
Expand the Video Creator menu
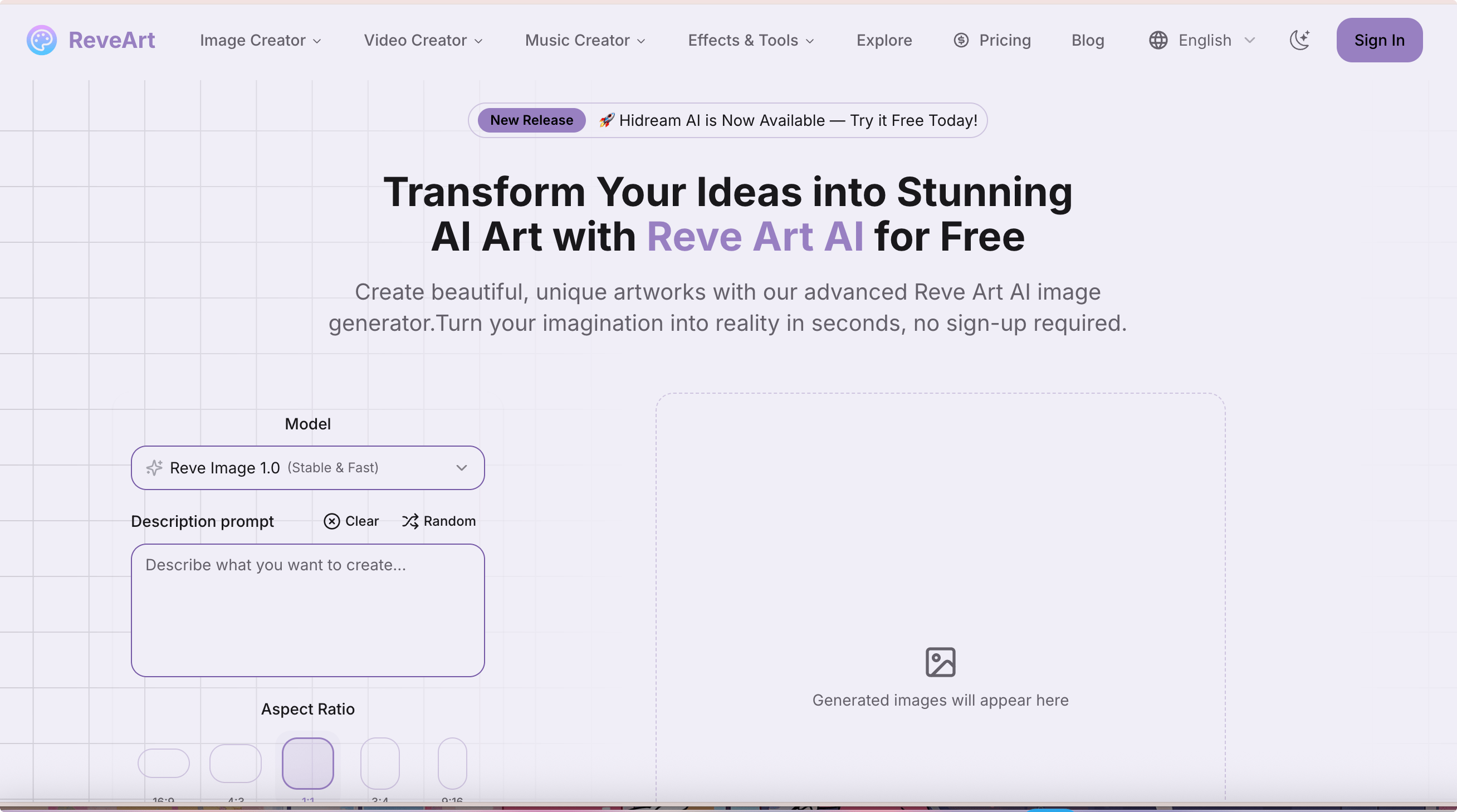coord(423,40)
